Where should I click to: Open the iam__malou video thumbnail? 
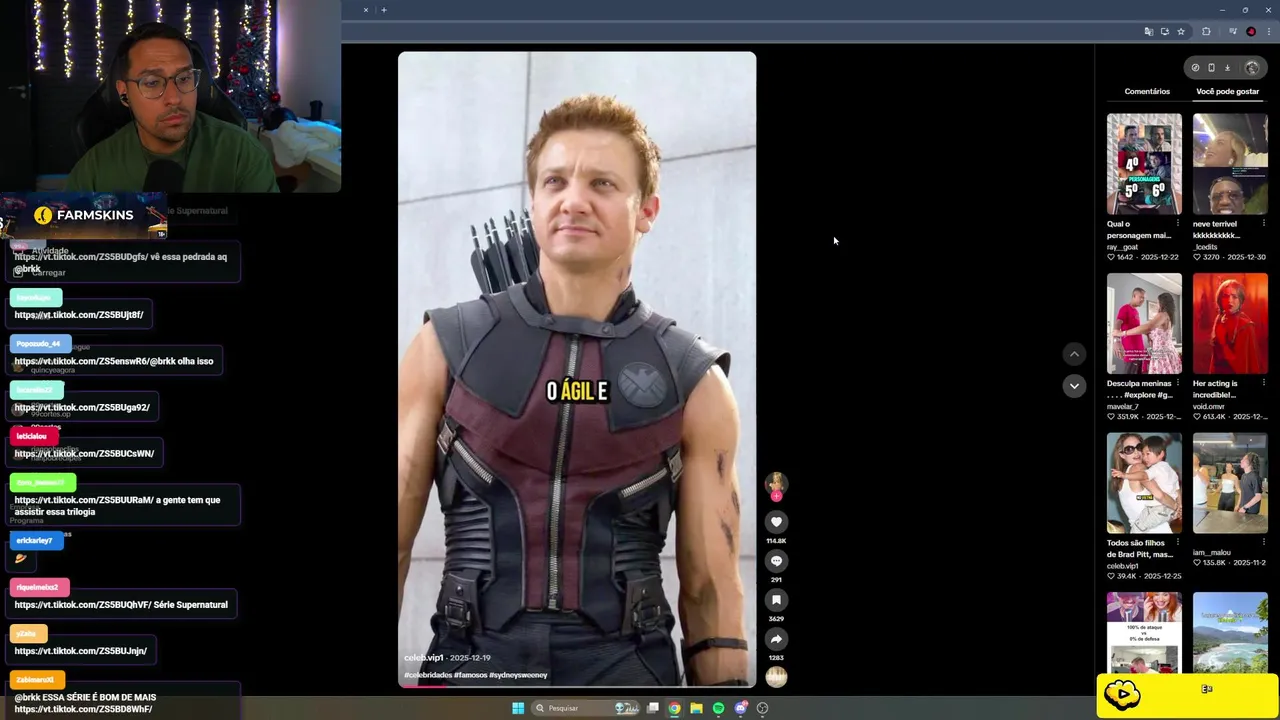[x=1230, y=483]
